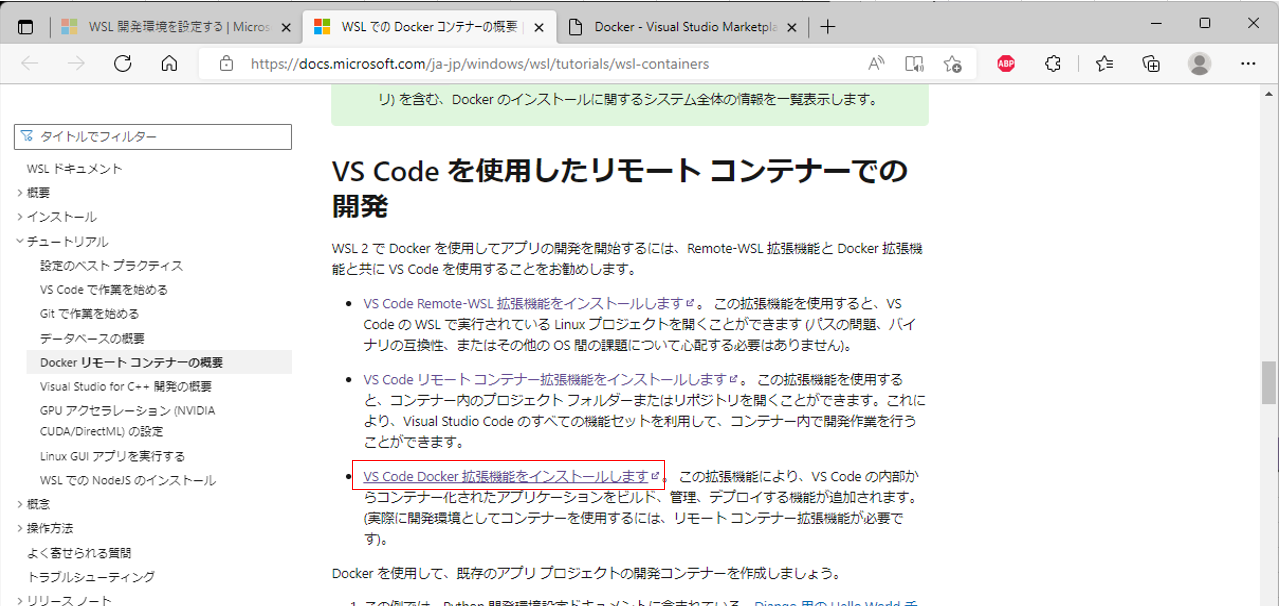Open the Edge profile avatar
This screenshot has width=1279, height=606.
(x=1198, y=62)
